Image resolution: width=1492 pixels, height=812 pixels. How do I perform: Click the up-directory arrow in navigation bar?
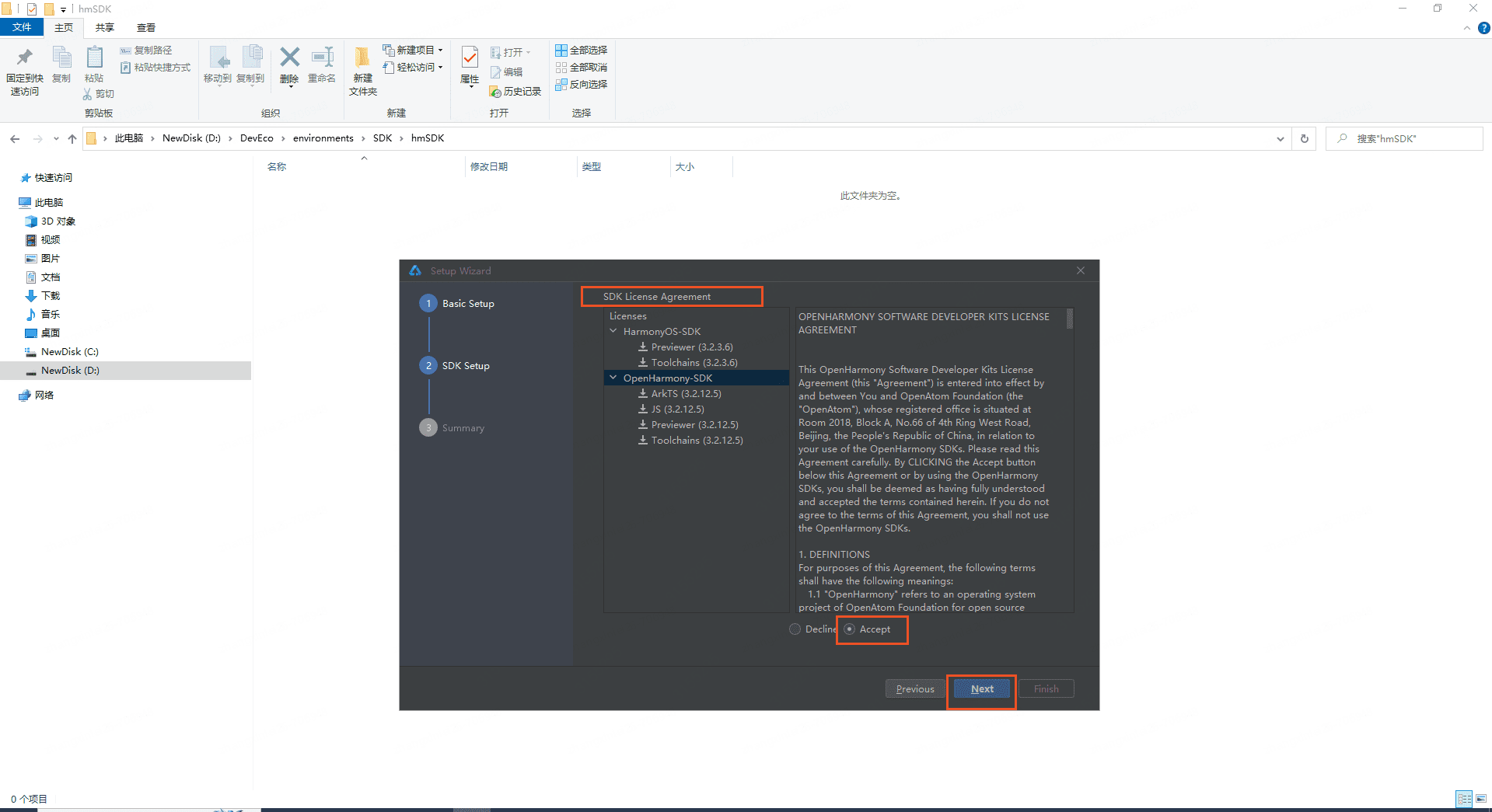[72, 138]
